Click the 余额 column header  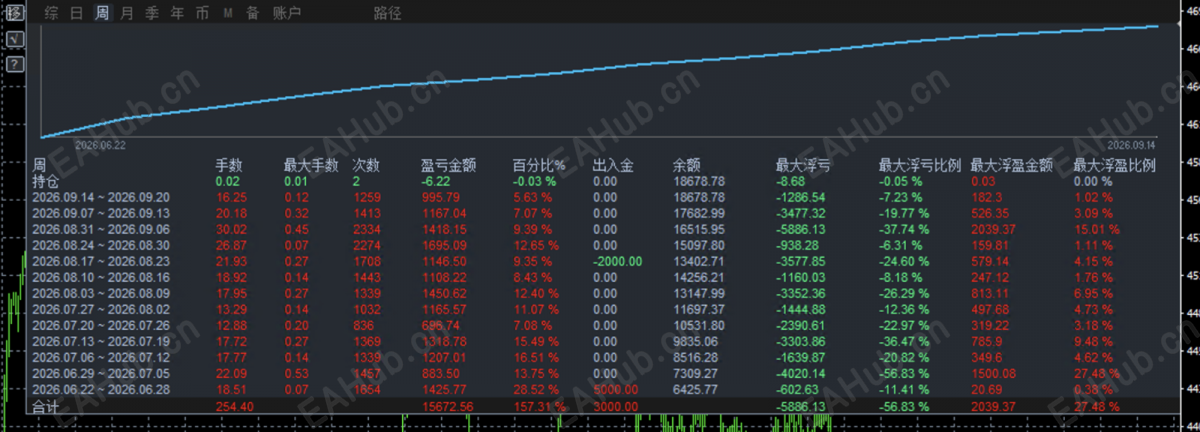click(x=686, y=166)
